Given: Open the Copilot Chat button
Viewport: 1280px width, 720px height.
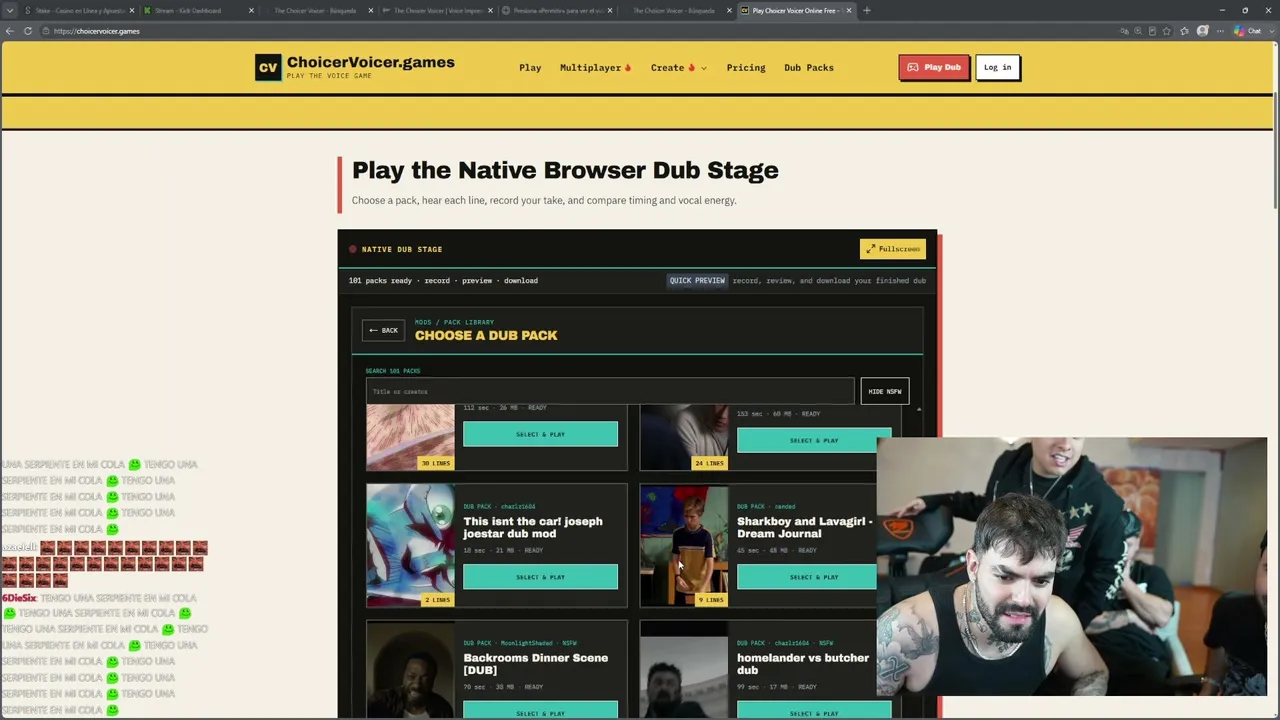Looking at the screenshot, I should [x=1246, y=31].
